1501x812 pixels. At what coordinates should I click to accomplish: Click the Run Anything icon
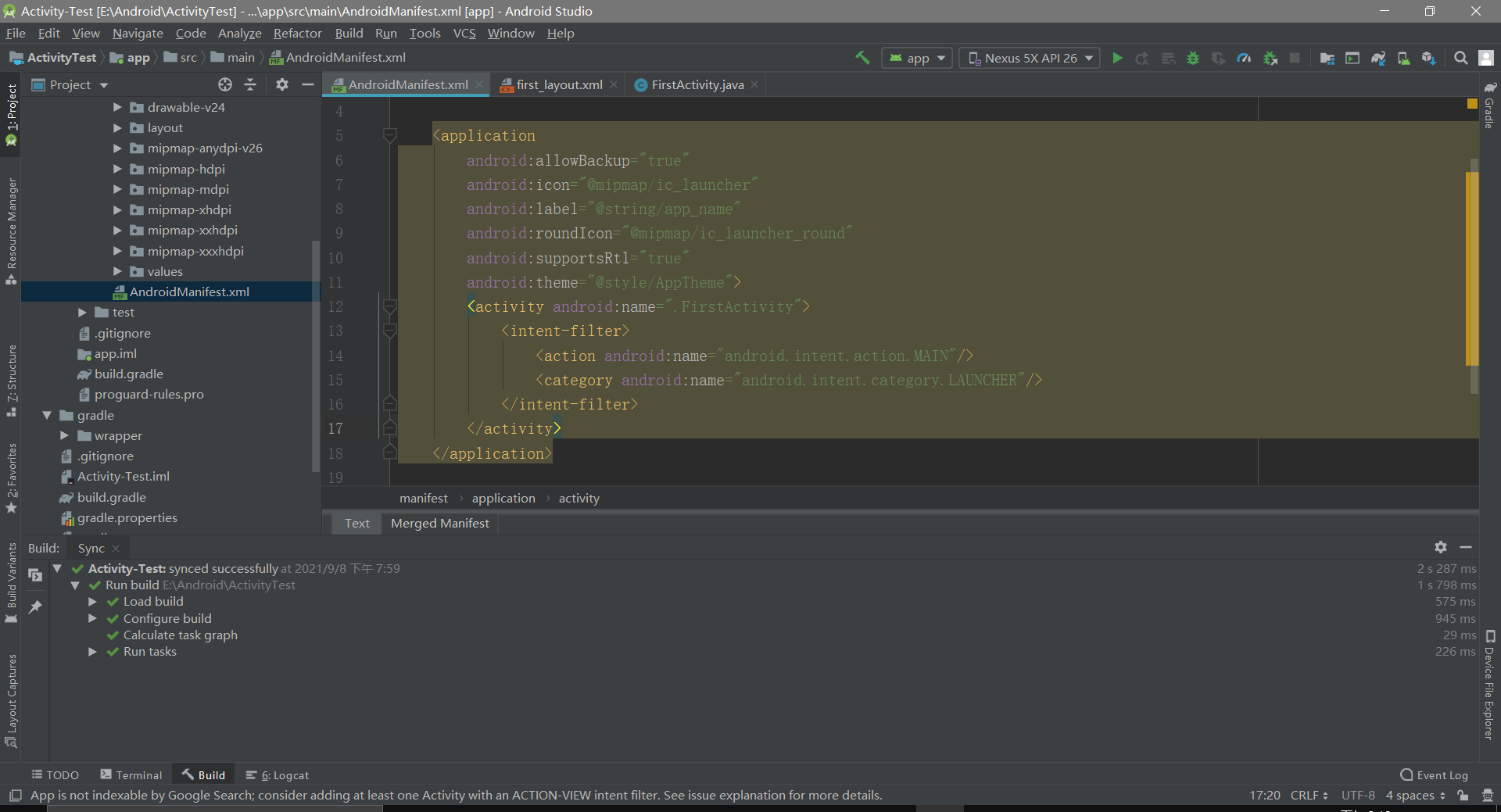point(1352,58)
